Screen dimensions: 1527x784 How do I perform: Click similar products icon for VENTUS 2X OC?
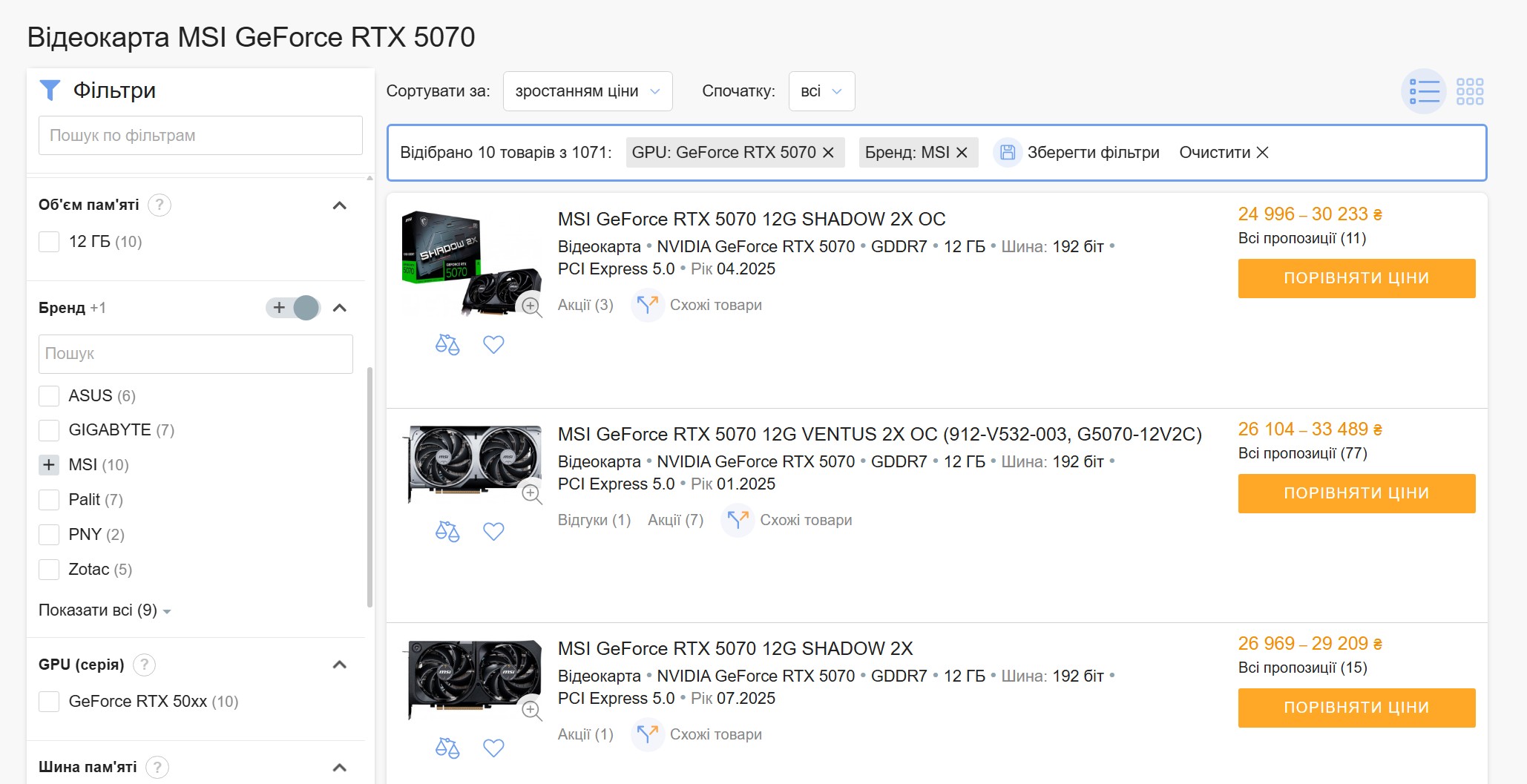738,521
